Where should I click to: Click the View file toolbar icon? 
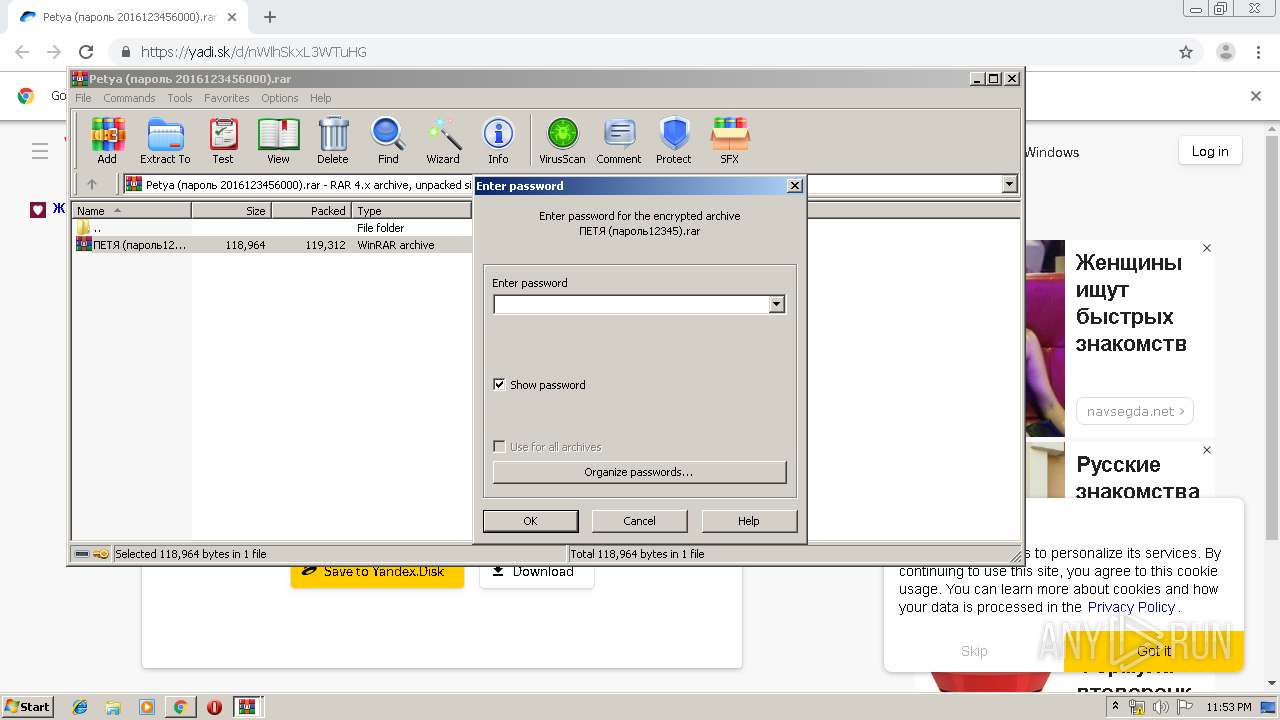click(278, 140)
